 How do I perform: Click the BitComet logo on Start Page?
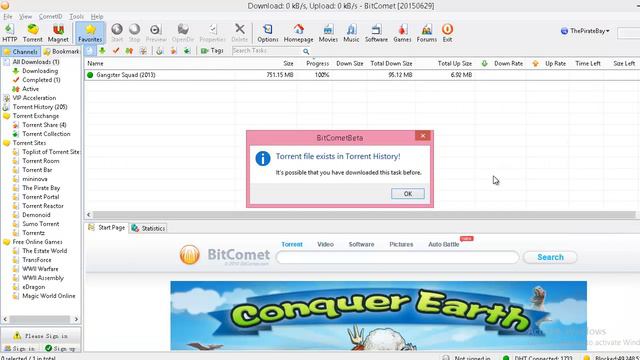[224, 255]
